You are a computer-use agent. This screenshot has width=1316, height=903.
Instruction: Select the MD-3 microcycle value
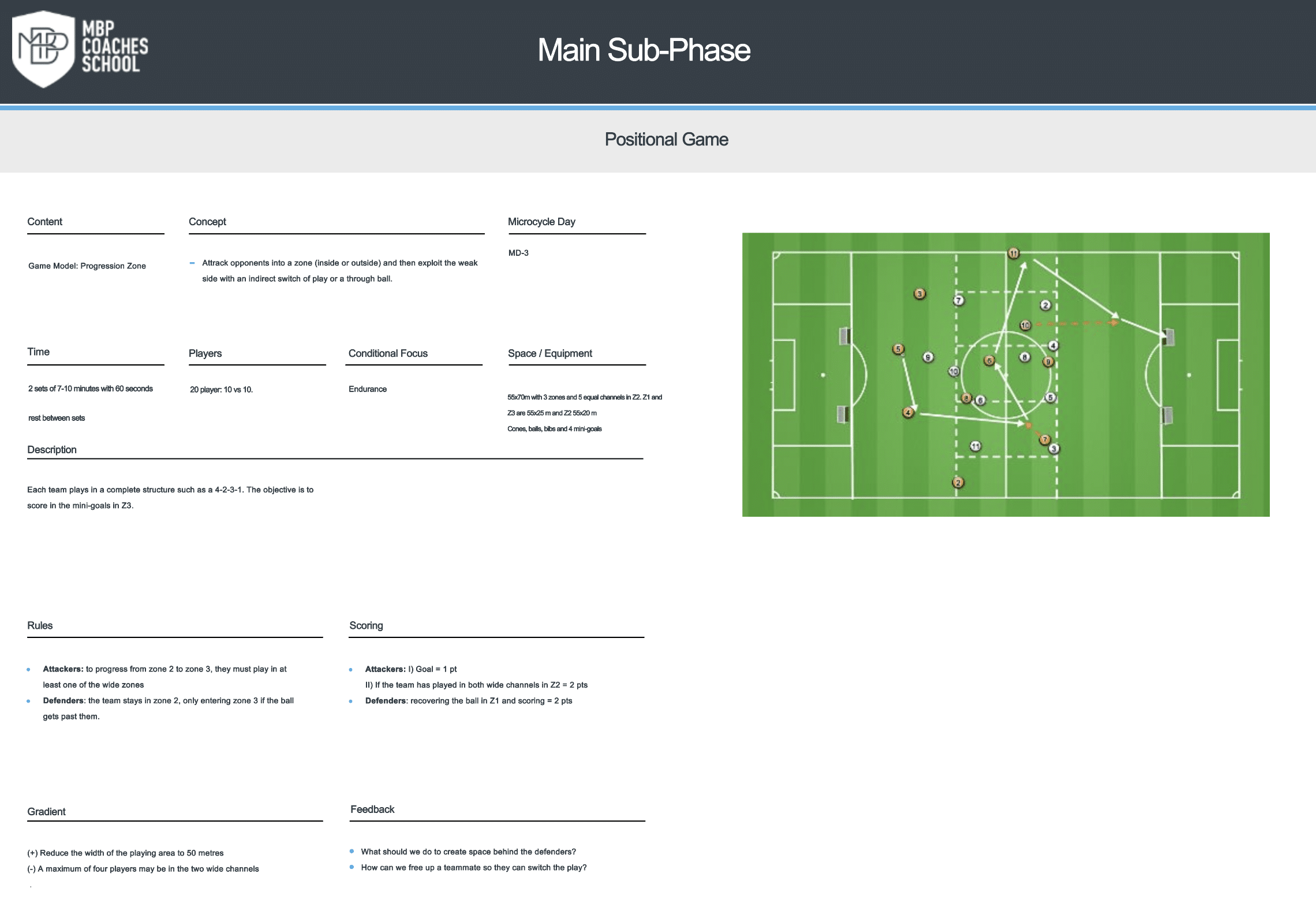click(518, 253)
